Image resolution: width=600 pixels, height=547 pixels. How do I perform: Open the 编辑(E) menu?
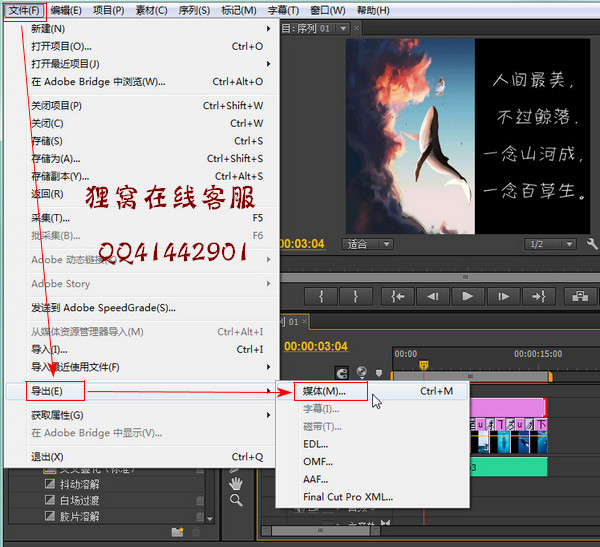(66, 10)
